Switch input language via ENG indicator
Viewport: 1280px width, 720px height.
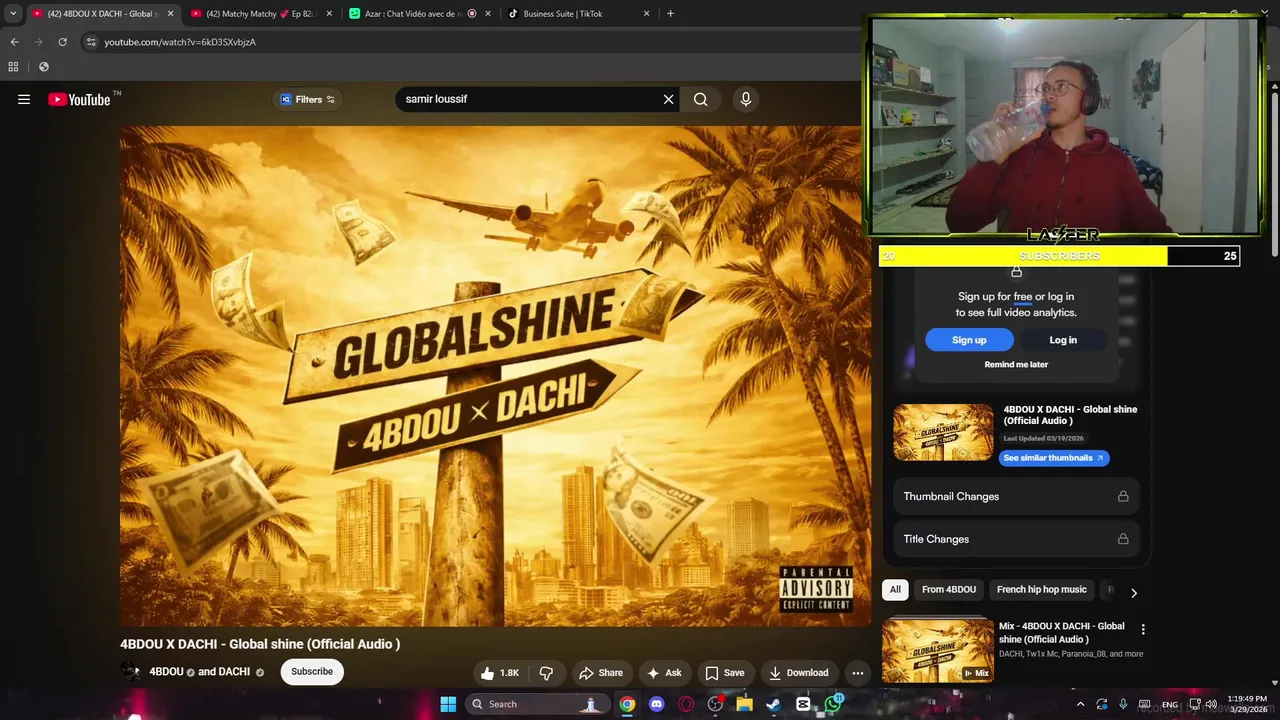1169,704
